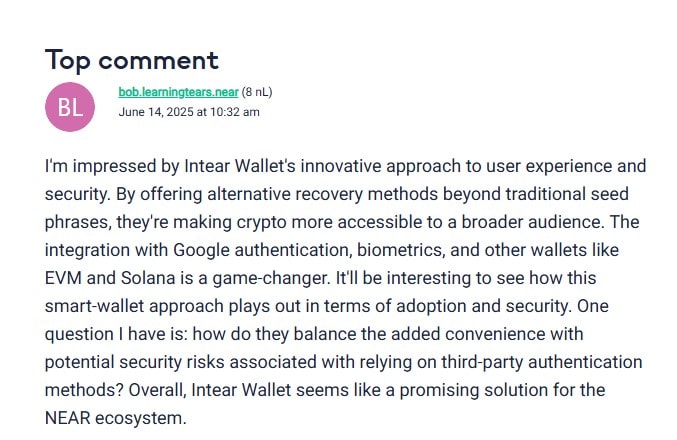677x440 pixels.
Task: Click the word smart-wallet in the comment
Action: [x=95, y=306]
